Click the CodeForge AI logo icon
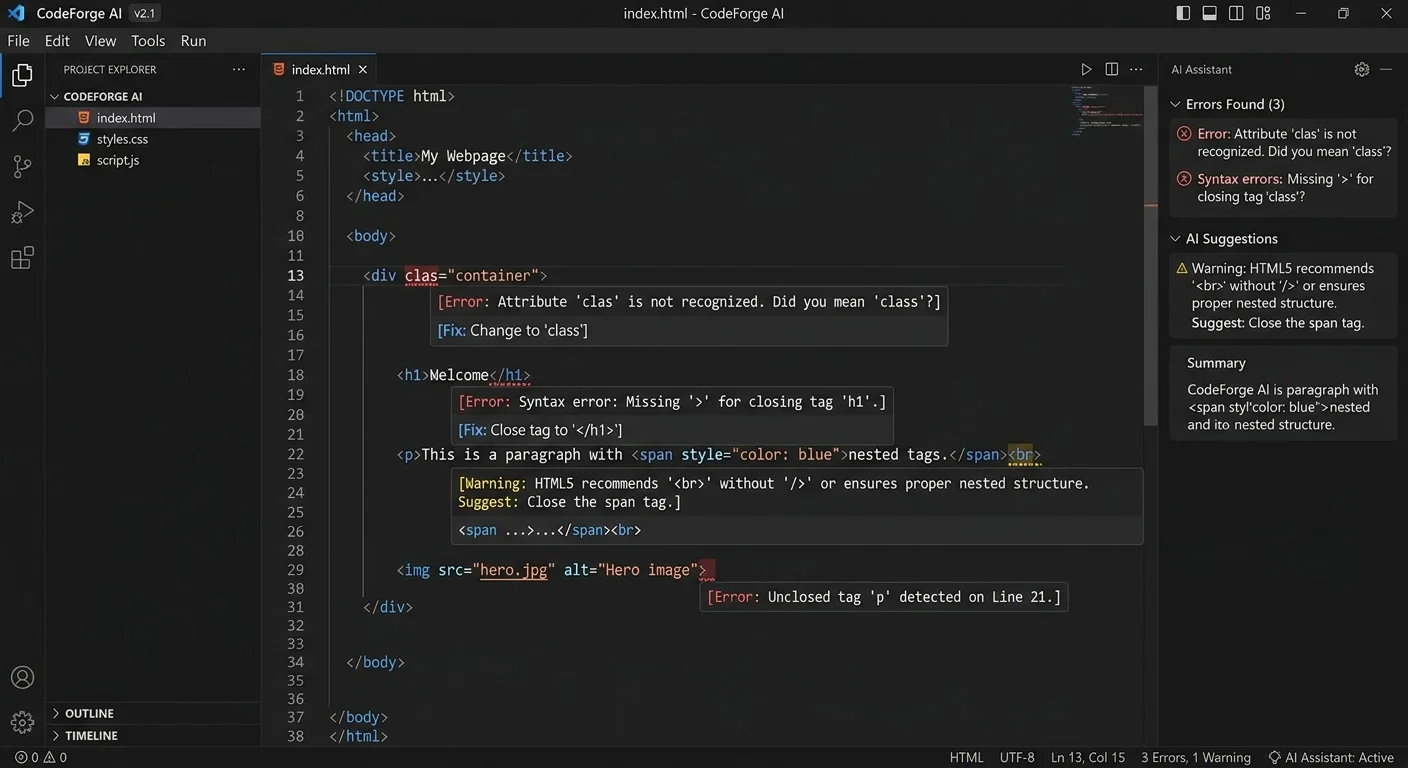Image resolution: width=1408 pixels, height=768 pixels. (15, 13)
